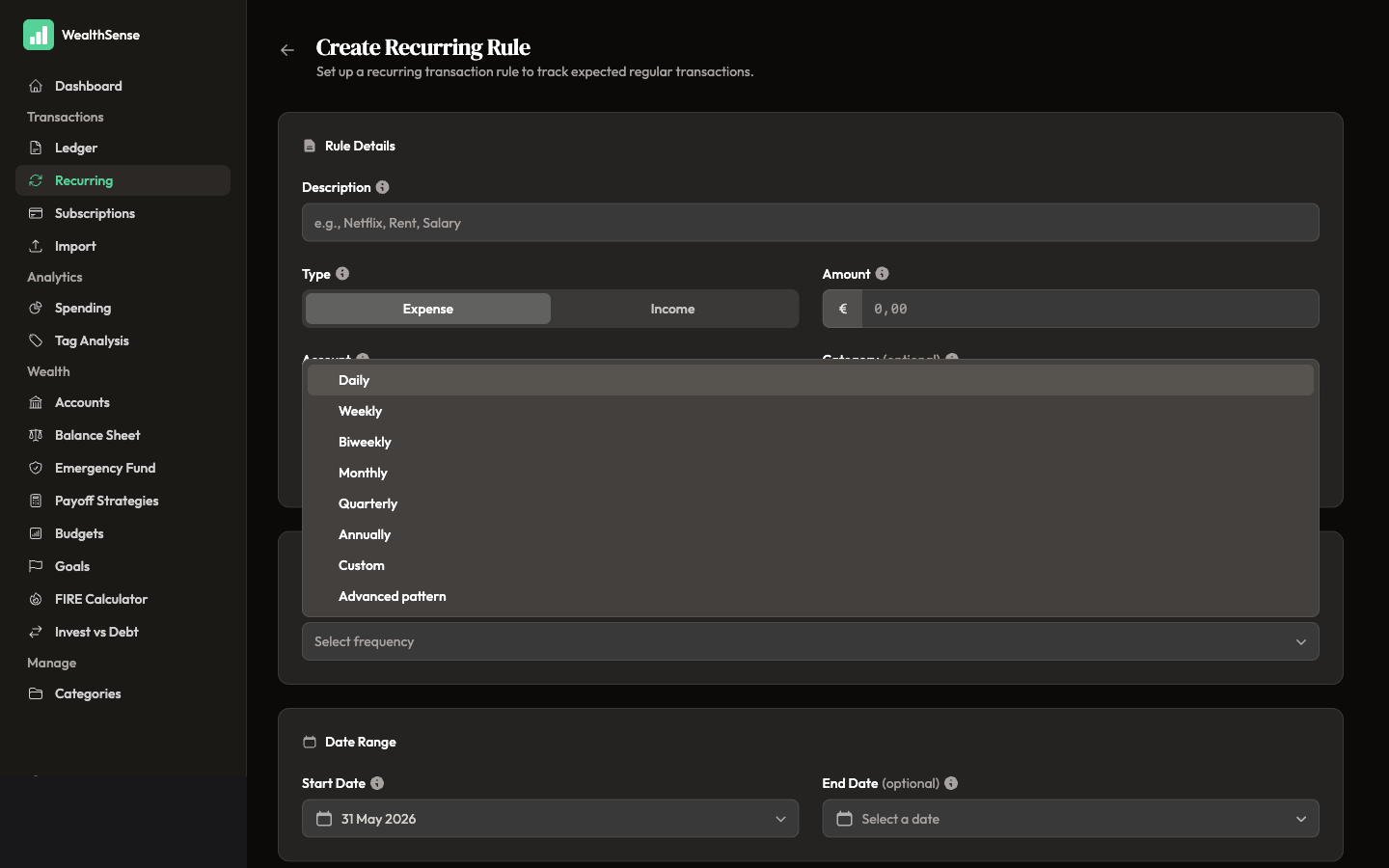Viewport: 1389px width, 868px height.
Task: Click the Ledger document icon
Action: [x=36, y=148]
